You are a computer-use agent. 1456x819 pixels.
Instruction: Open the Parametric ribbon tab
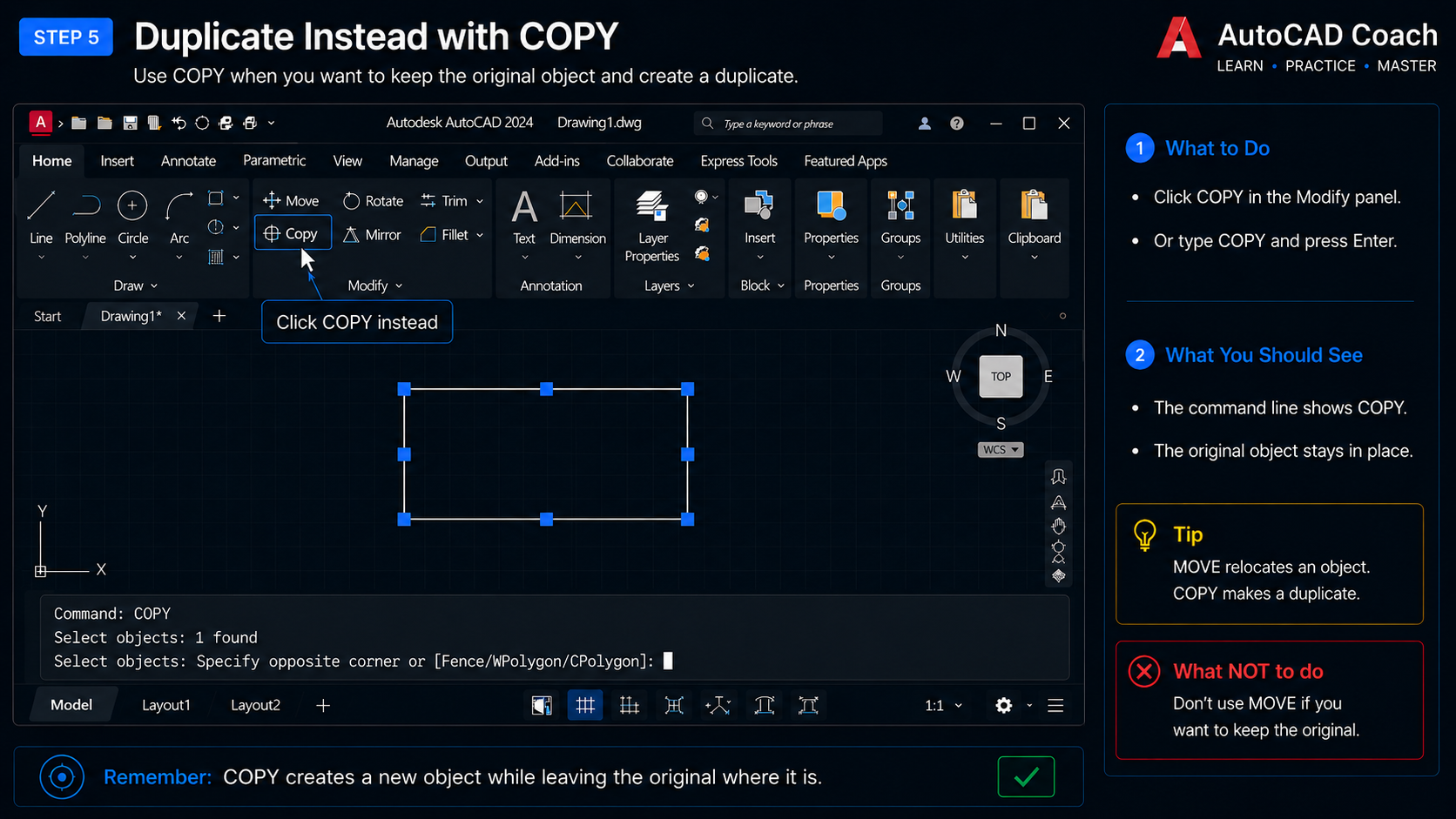tap(274, 160)
